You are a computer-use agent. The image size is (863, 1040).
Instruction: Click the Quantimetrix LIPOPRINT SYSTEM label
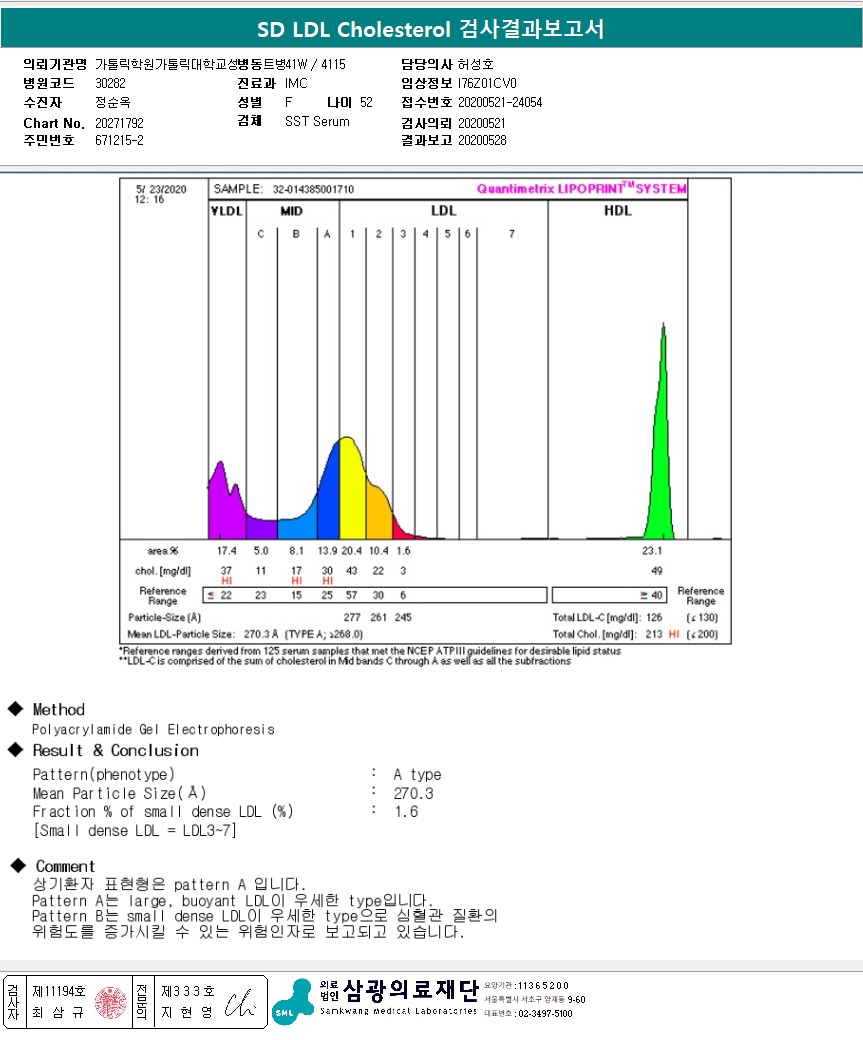pos(582,188)
